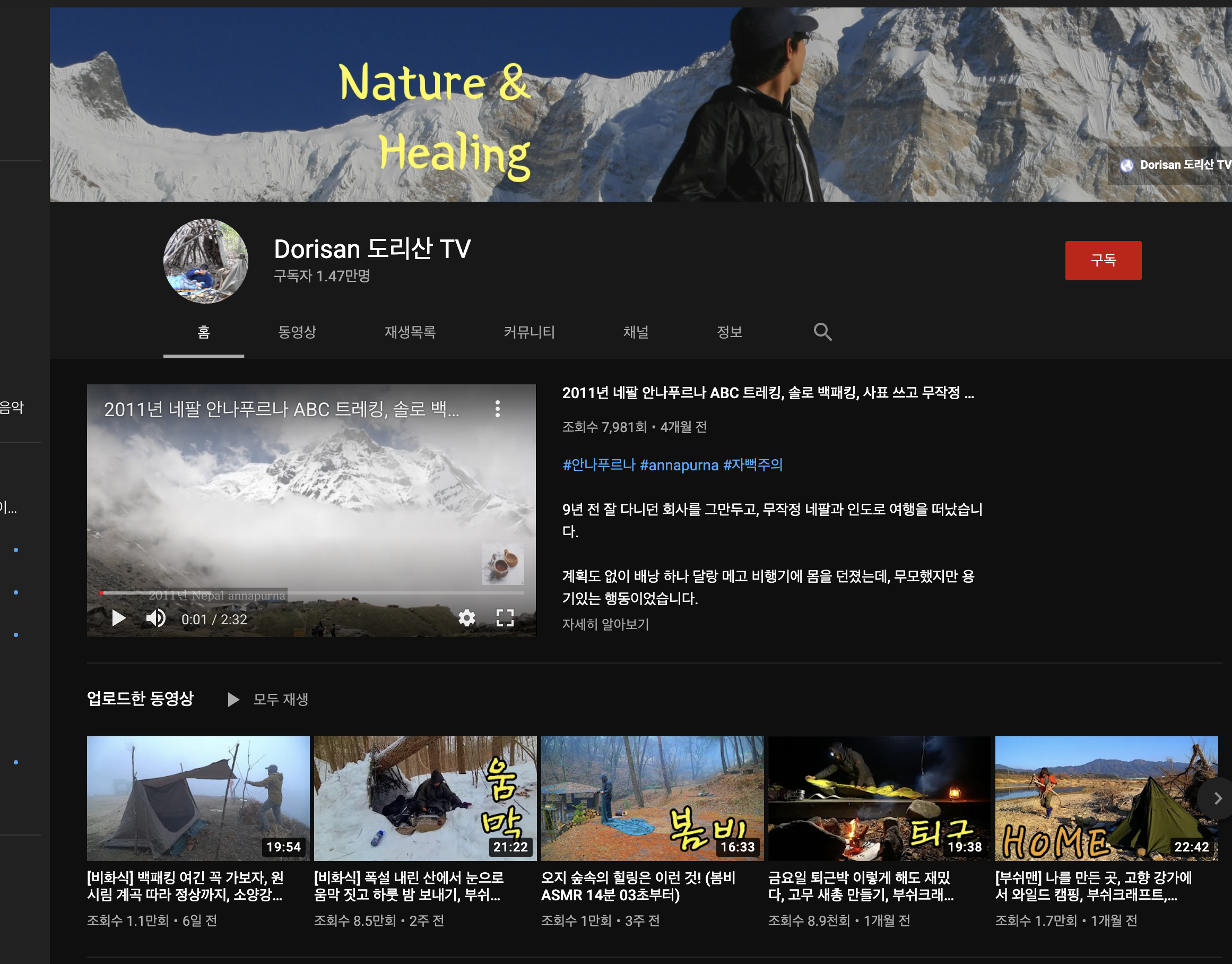
Task: Open the #자뻑주의 hashtag
Action: (x=753, y=465)
